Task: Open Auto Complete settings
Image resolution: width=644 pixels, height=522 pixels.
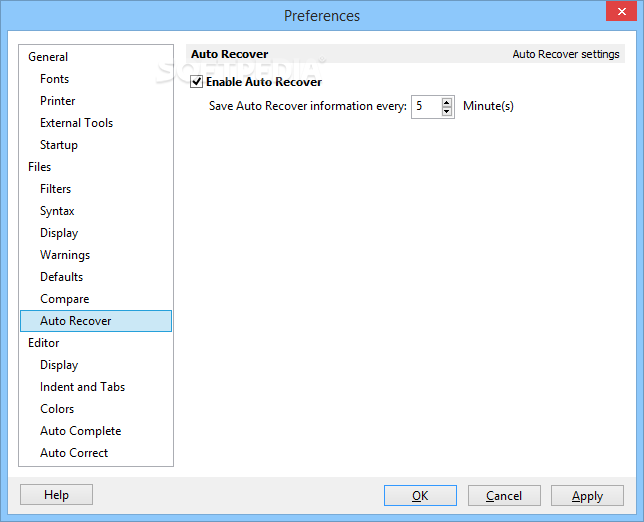Action: (80, 431)
